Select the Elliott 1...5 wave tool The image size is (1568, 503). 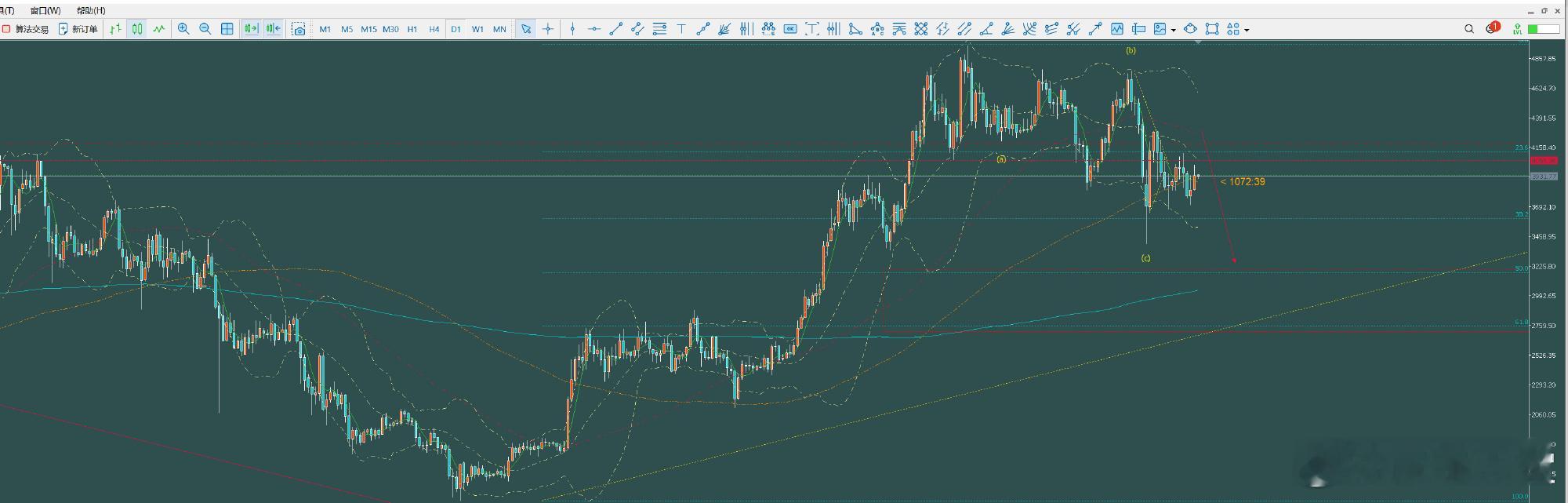coord(768,29)
